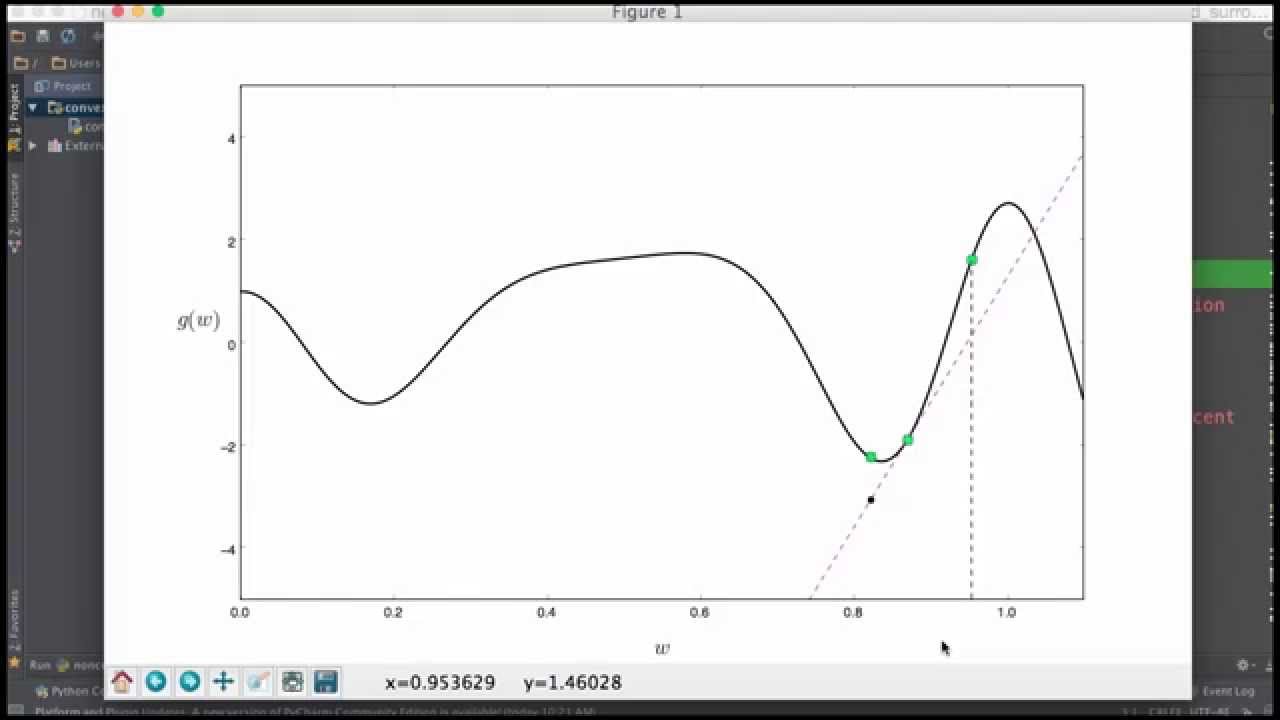Click the green point at the top of dashed line
Screen dimensions: 1280x720
971,260
